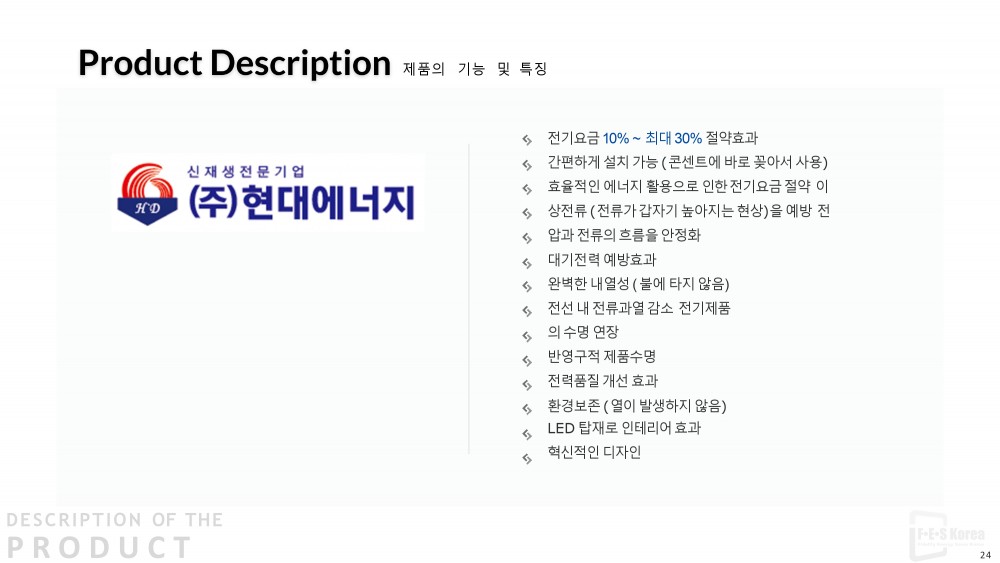Select the Product Description title text
This screenshot has width=1000, height=563.
[234, 63]
